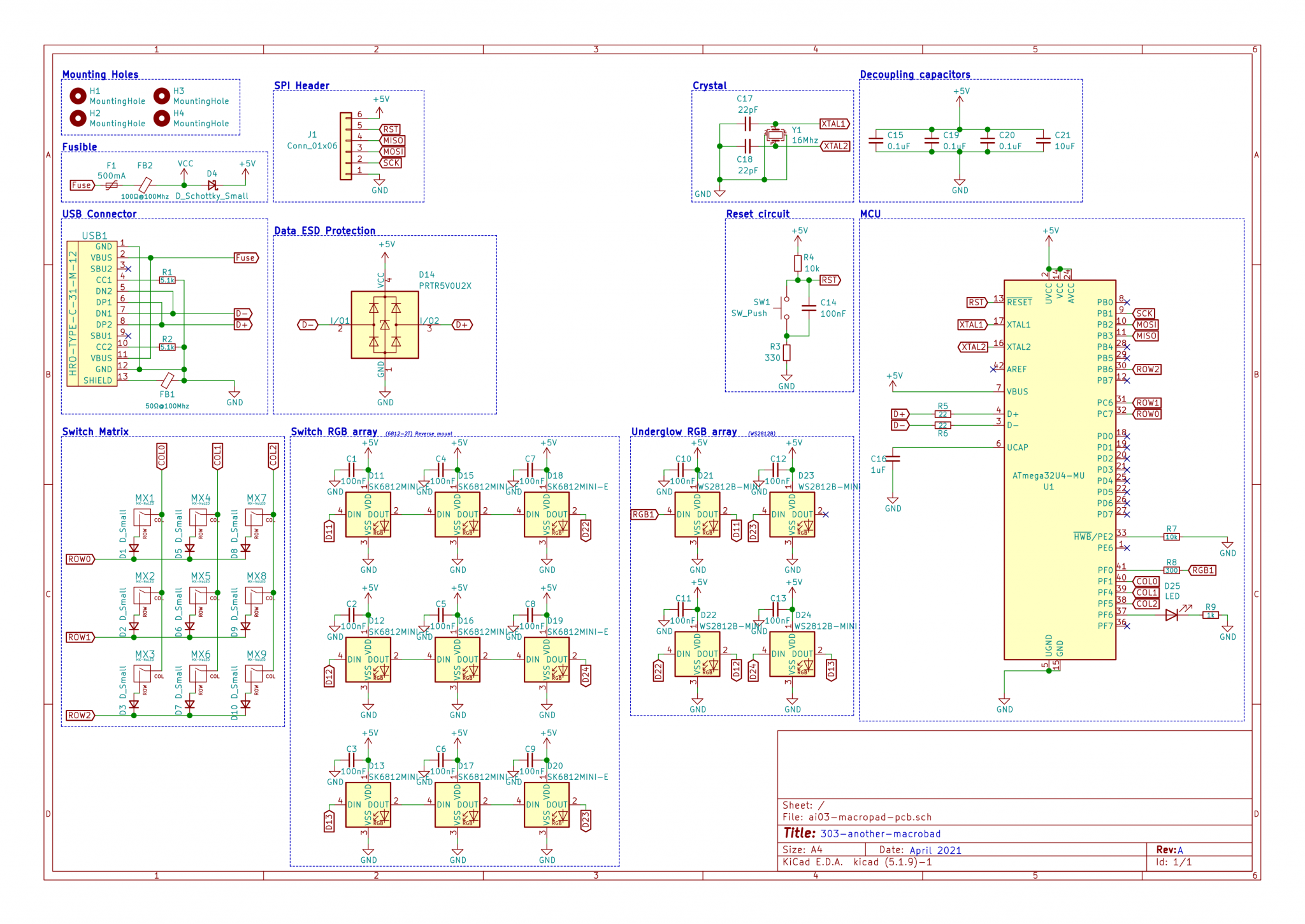Click the indicator LED D25 symbol
Screen dimensions: 1305x924
pos(1172,615)
